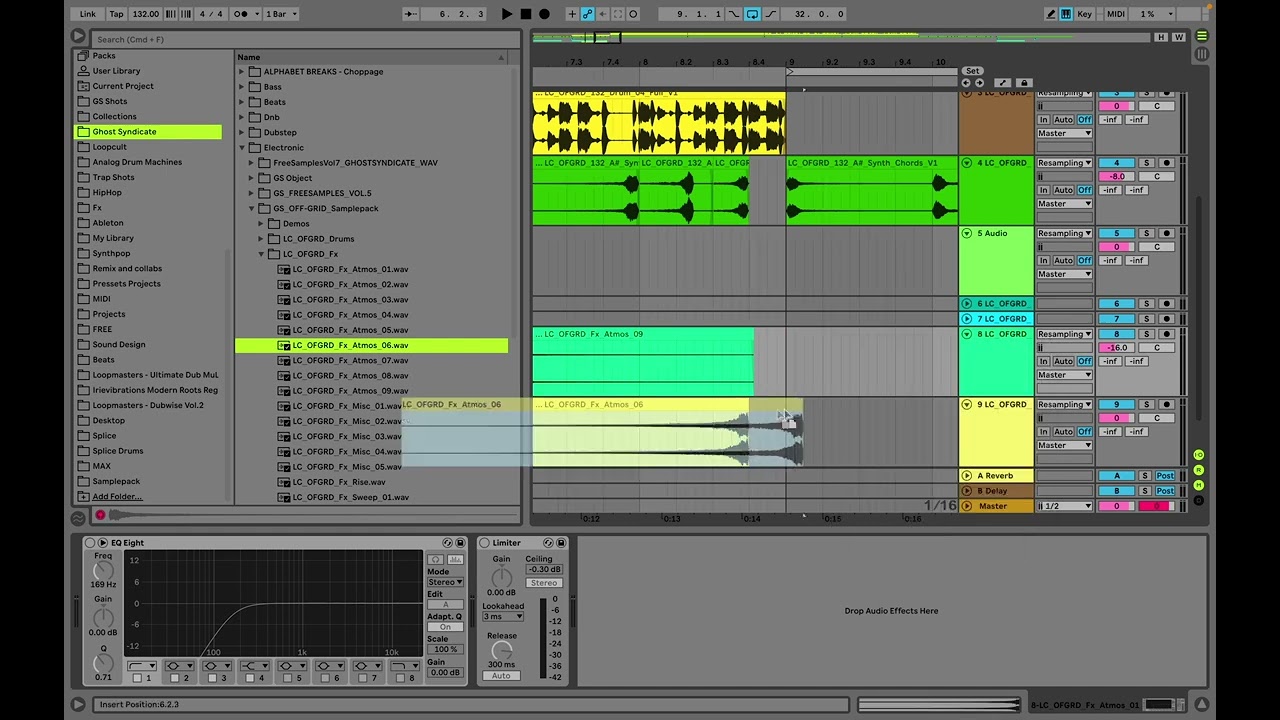Fold track 5 Audio with its arrow

coord(967,233)
